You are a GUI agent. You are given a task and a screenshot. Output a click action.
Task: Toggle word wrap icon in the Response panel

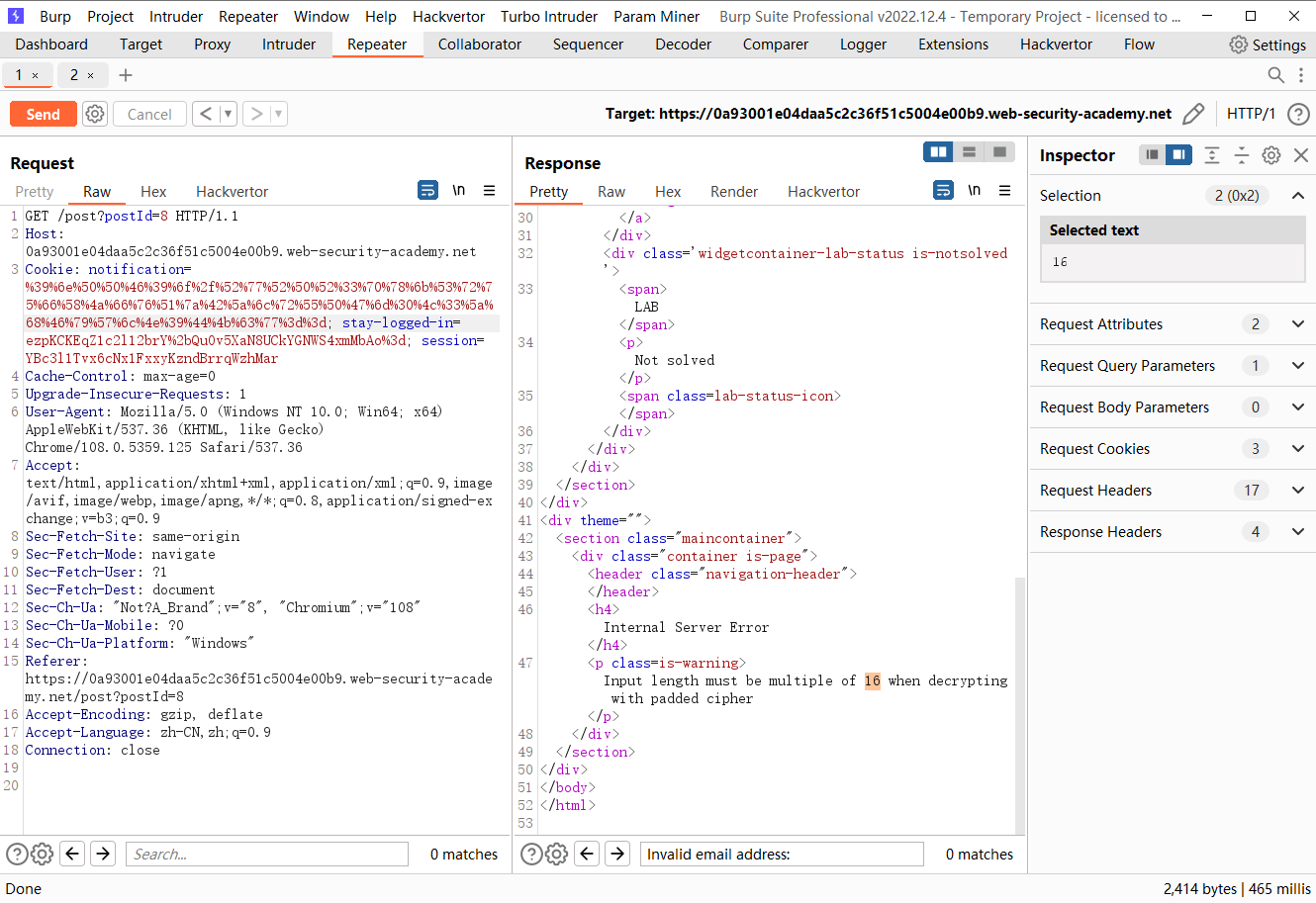tap(943, 190)
